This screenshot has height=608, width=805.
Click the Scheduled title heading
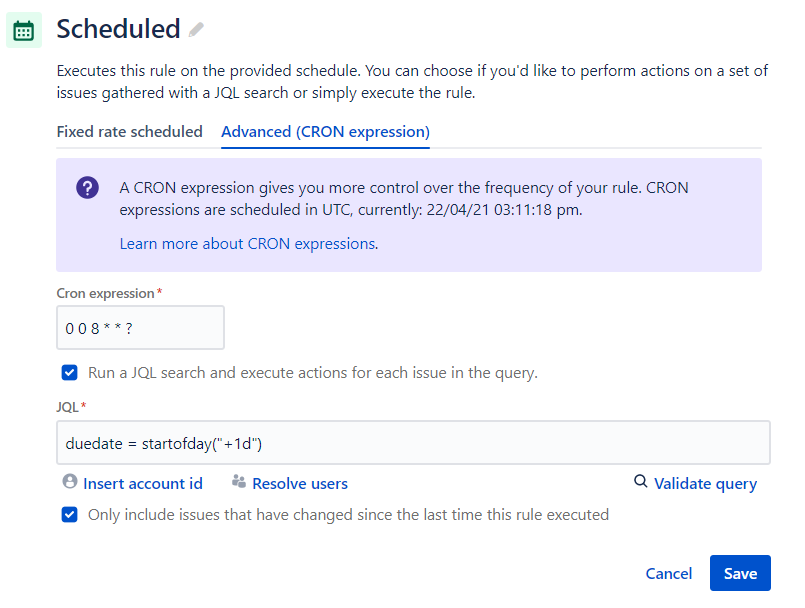(118, 29)
